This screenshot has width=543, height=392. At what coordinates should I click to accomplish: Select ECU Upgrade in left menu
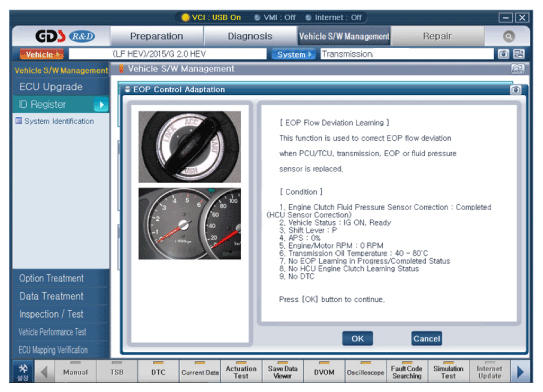[51, 87]
